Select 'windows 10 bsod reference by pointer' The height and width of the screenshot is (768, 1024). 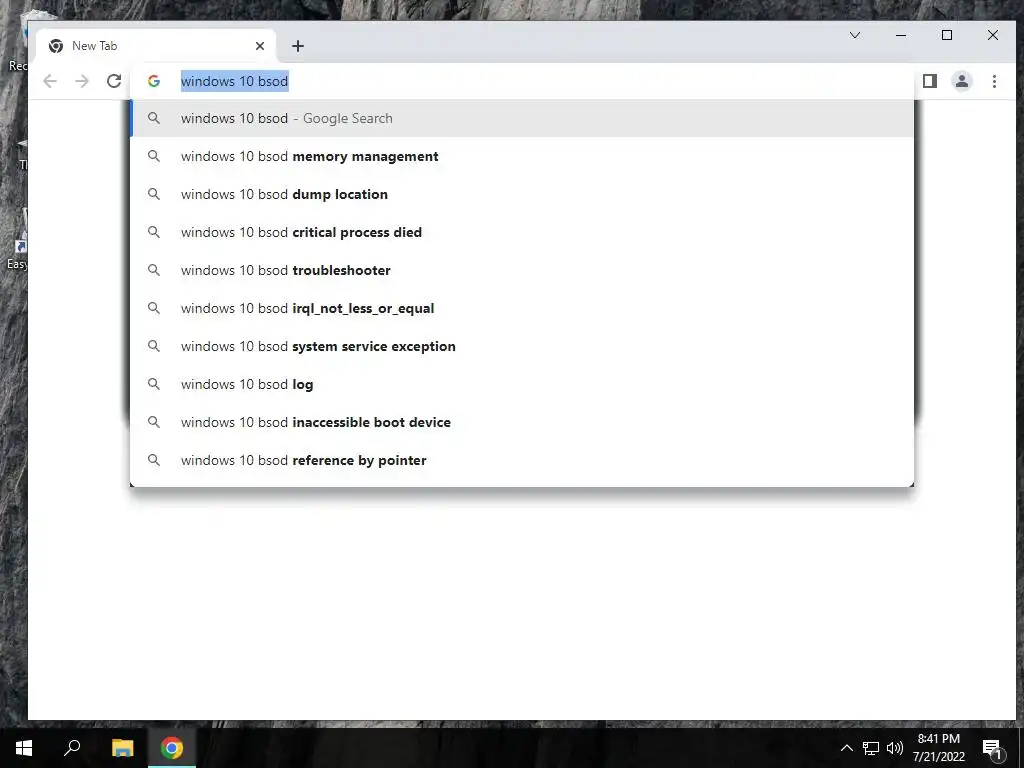click(x=522, y=460)
